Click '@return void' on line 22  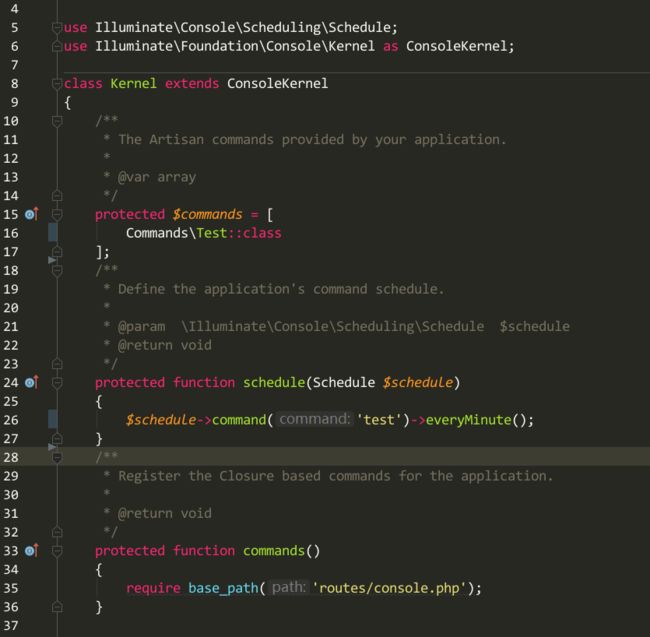[165, 345]
